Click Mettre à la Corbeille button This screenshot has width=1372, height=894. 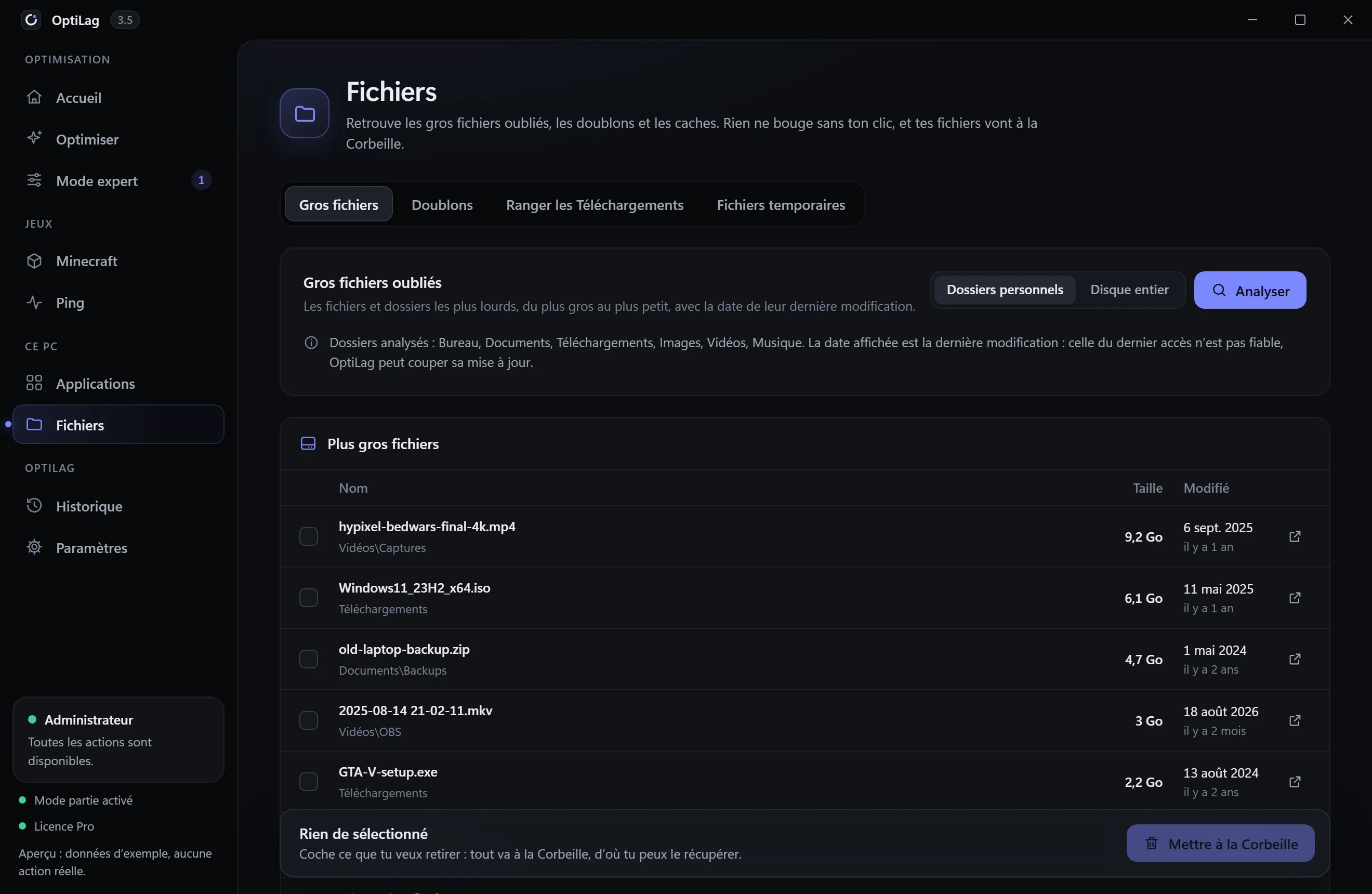[1220, 844]
